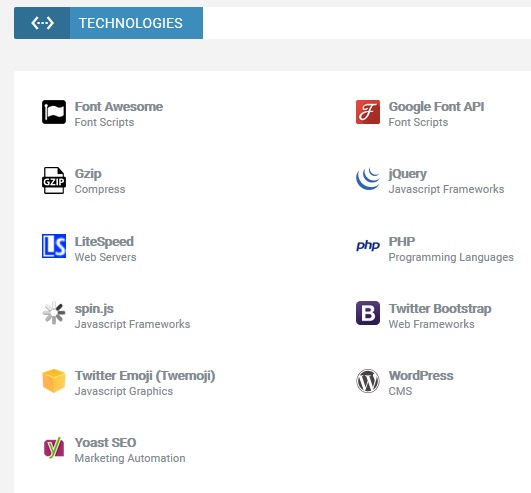This screenshot has width=531, height=493.
Task: Click the code arrows icon in header
Action: (x=42, y=23)
